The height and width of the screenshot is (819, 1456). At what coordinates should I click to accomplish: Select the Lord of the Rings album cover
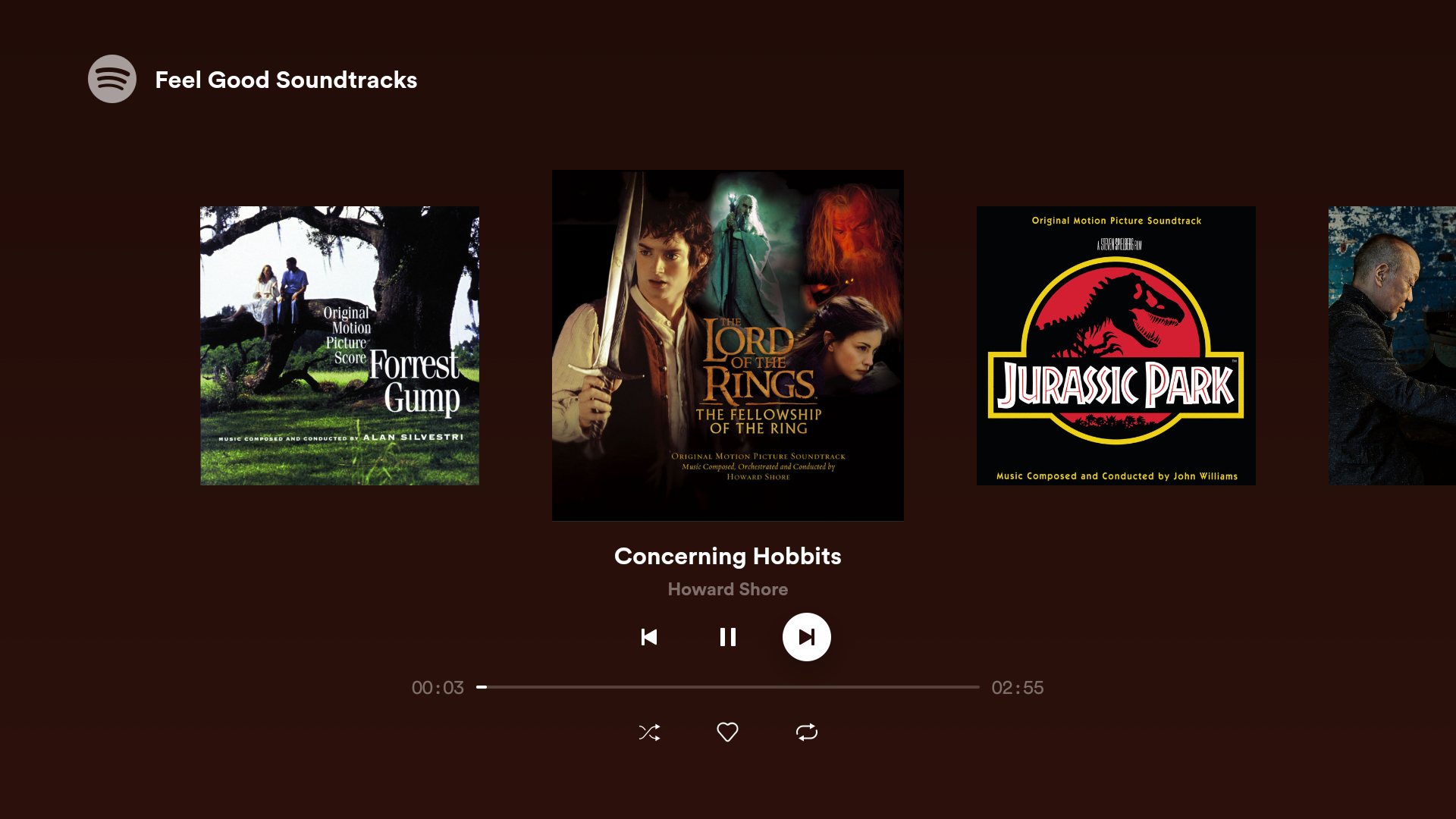(x=728, y=346)
